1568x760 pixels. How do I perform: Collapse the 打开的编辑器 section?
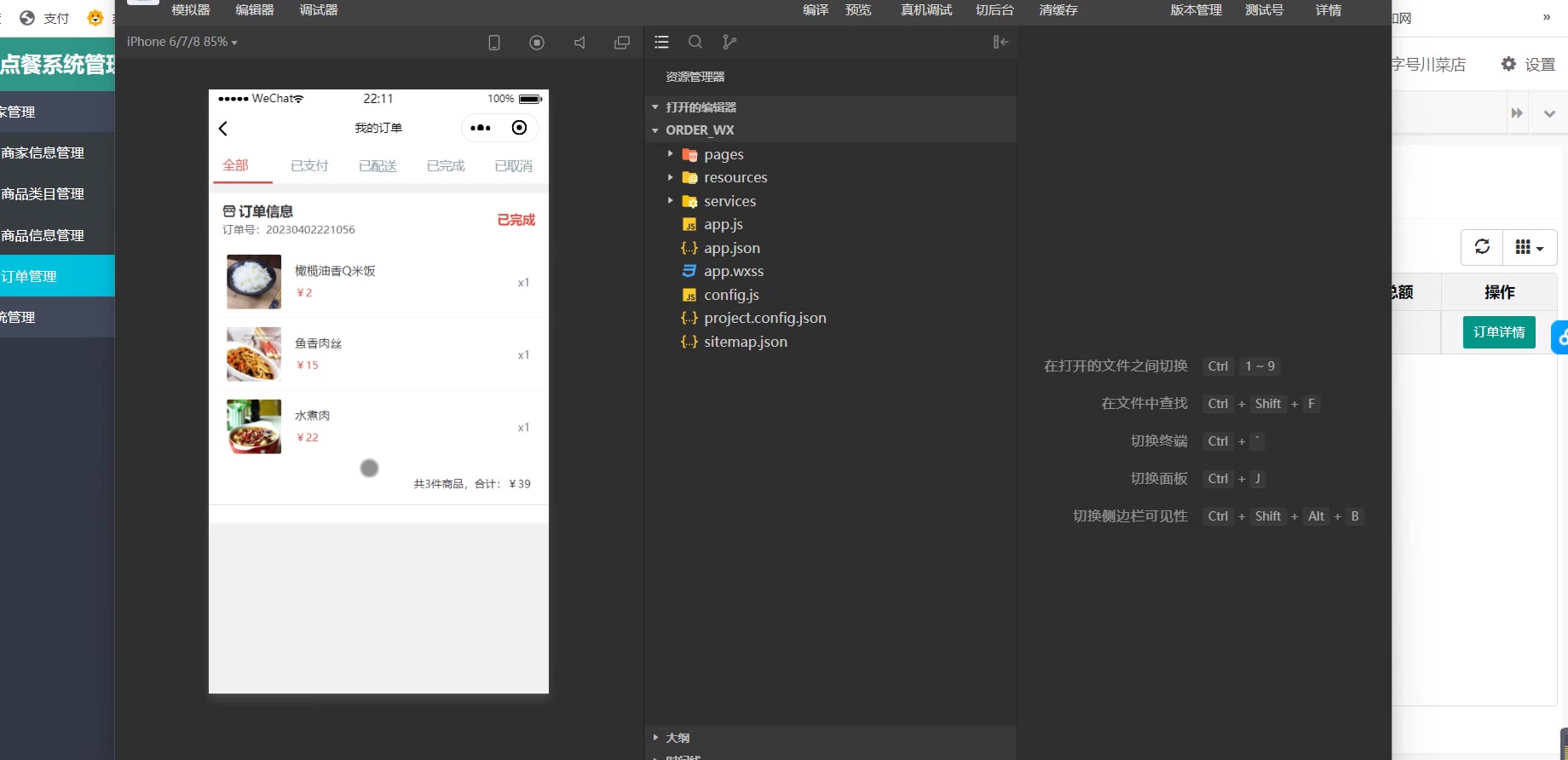(700, 107)
